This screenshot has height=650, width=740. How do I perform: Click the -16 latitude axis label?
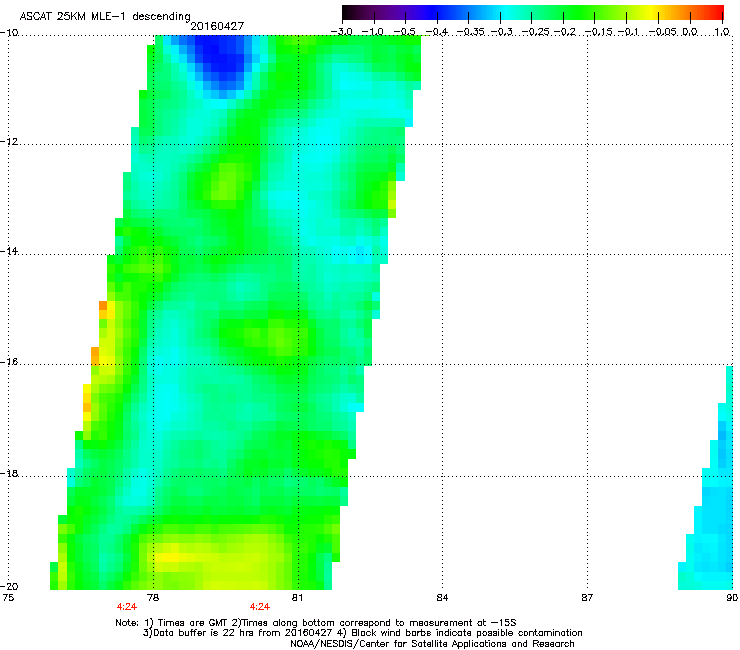tap(9, 362)
